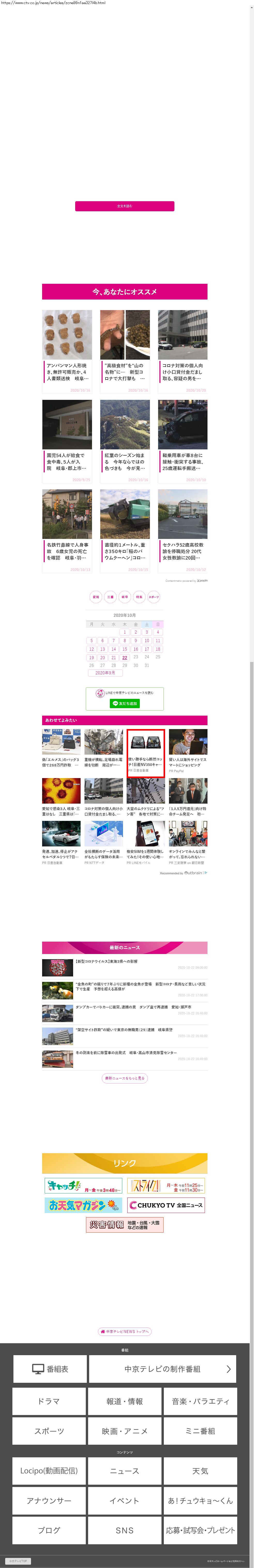
Task: Open the 音楽・バラエティ footer menu
Action: [x=201, y=1401]
